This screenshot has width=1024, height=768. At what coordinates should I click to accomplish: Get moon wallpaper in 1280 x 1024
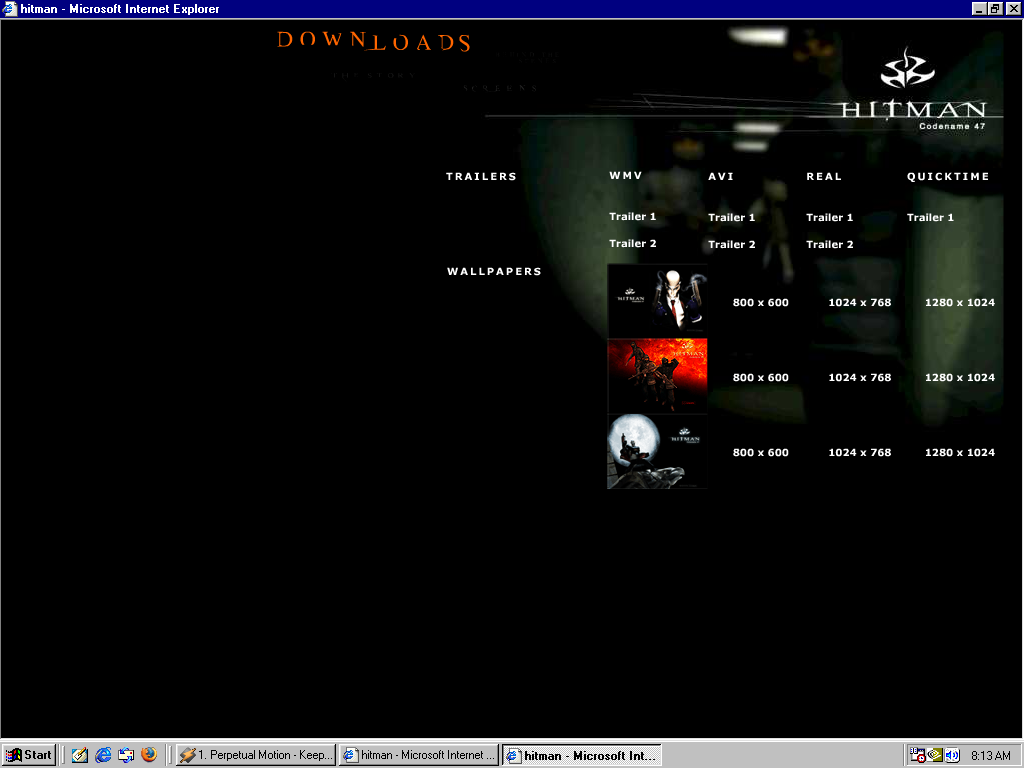pyautogui.click(x=959, y=452)
